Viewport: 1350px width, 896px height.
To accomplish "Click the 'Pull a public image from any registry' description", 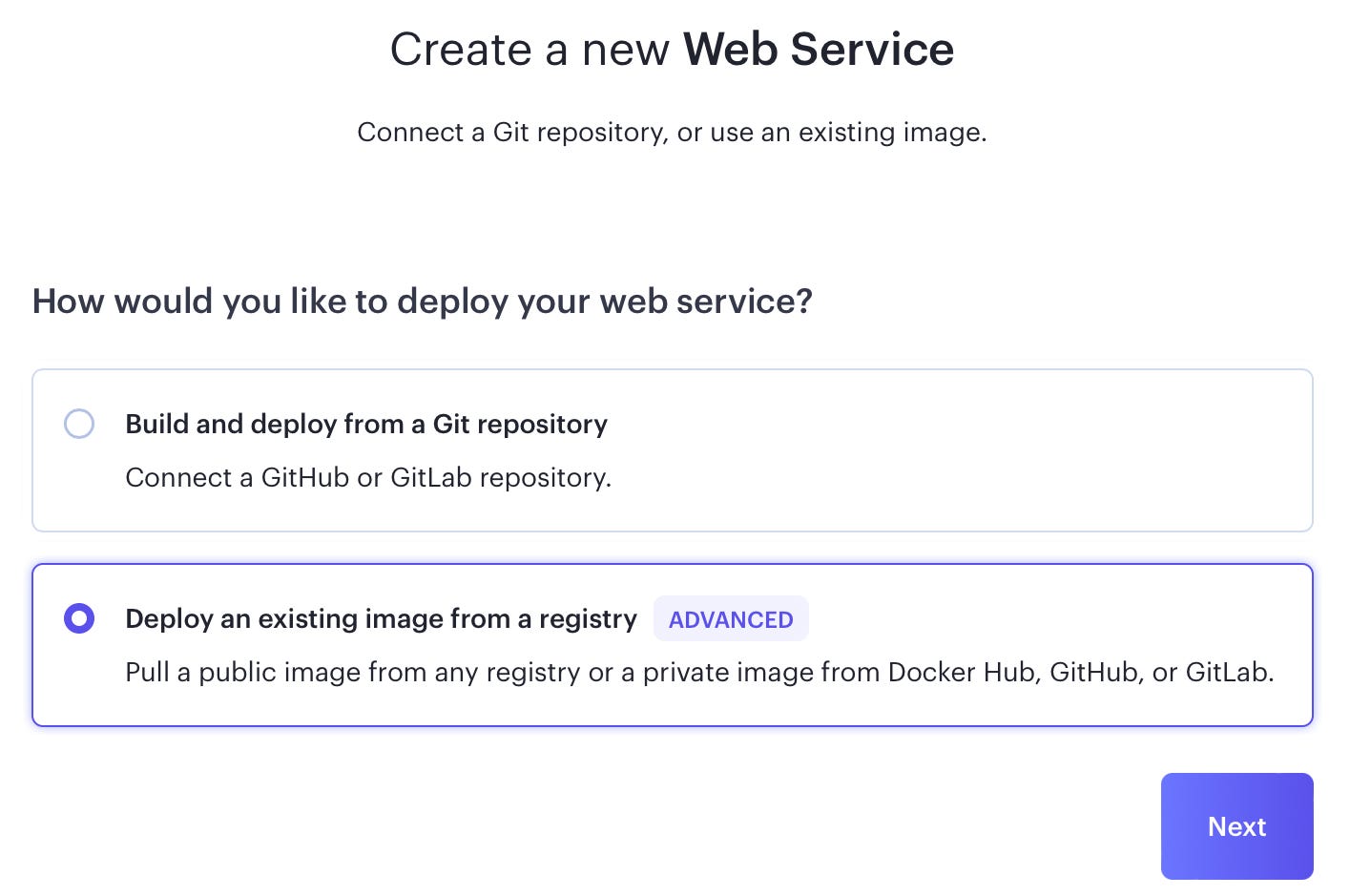I will coord(699,672).
